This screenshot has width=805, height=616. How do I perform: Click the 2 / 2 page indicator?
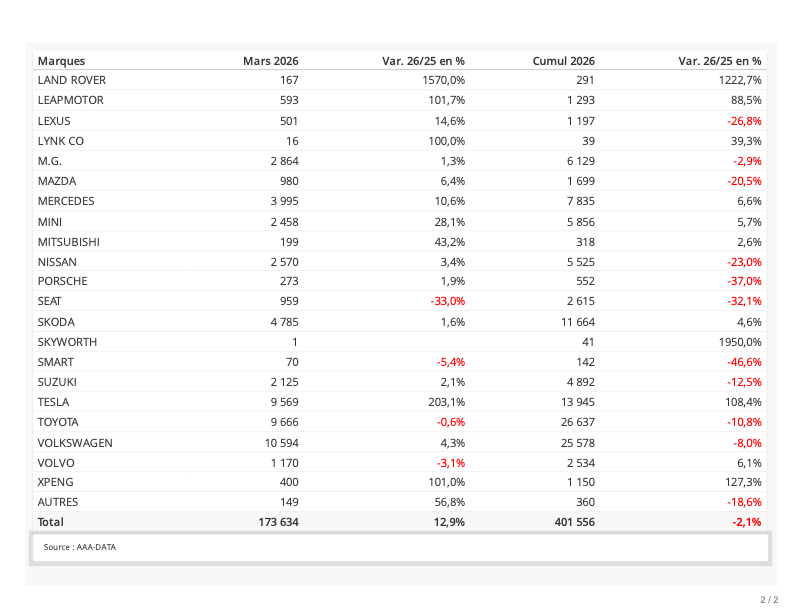point(768,600)
